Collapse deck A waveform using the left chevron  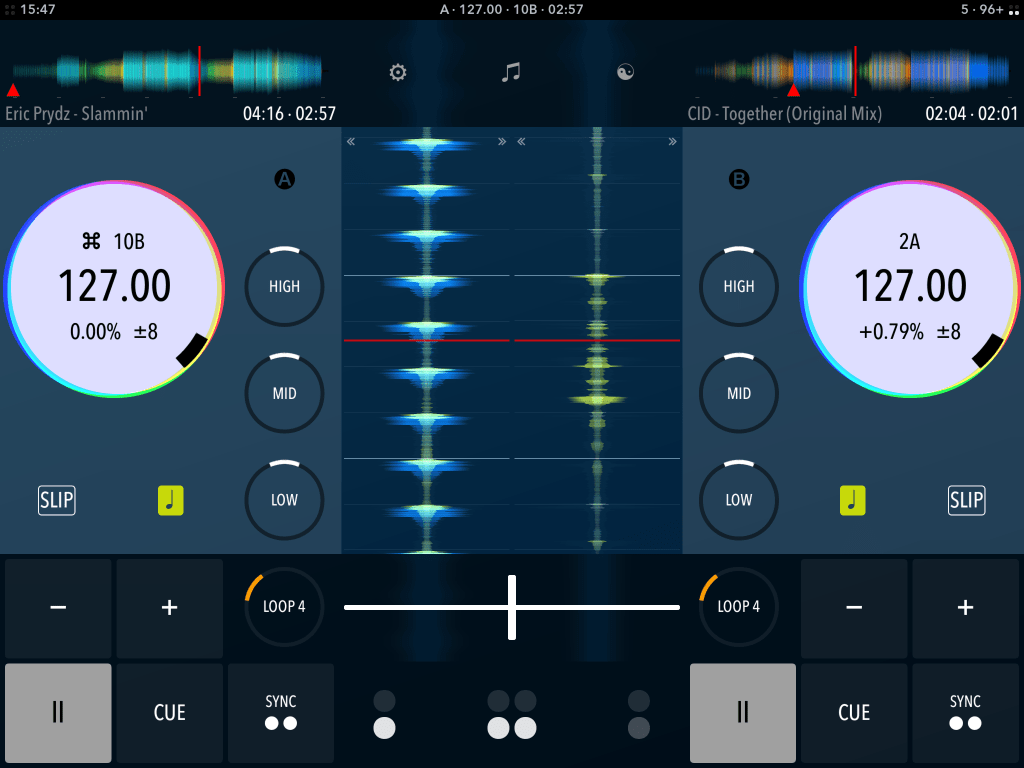click(350, 141)
